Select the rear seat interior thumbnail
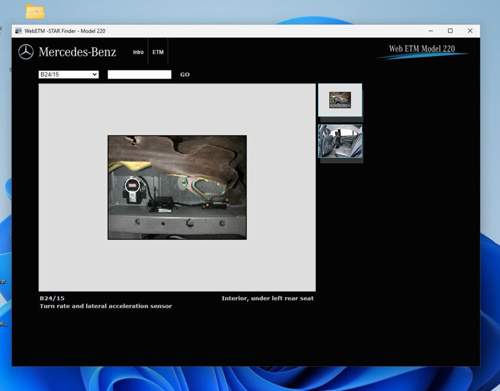The width and height of the screenshot is (500, 391). 340,141
